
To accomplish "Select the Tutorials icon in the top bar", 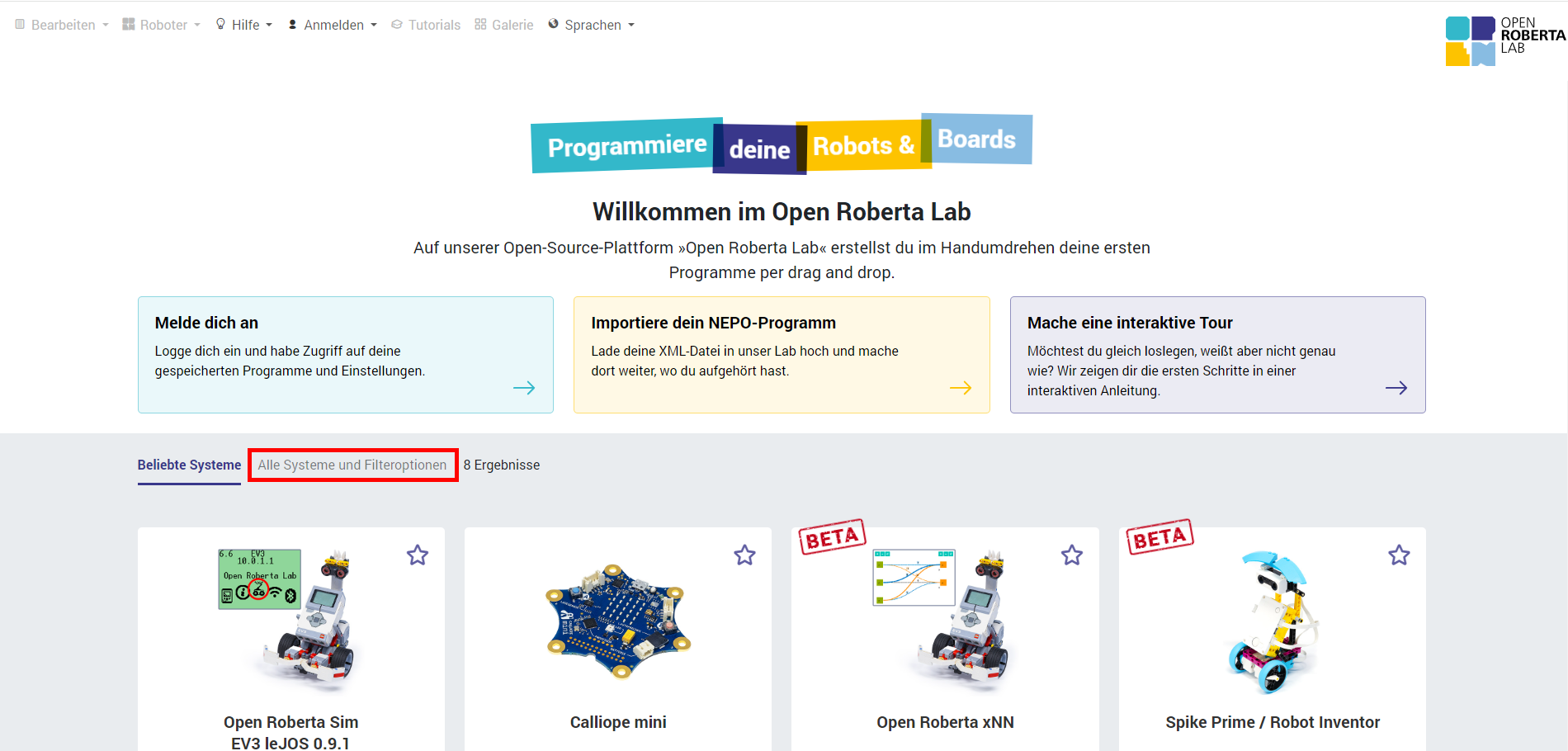I will [x=398, y=24].
